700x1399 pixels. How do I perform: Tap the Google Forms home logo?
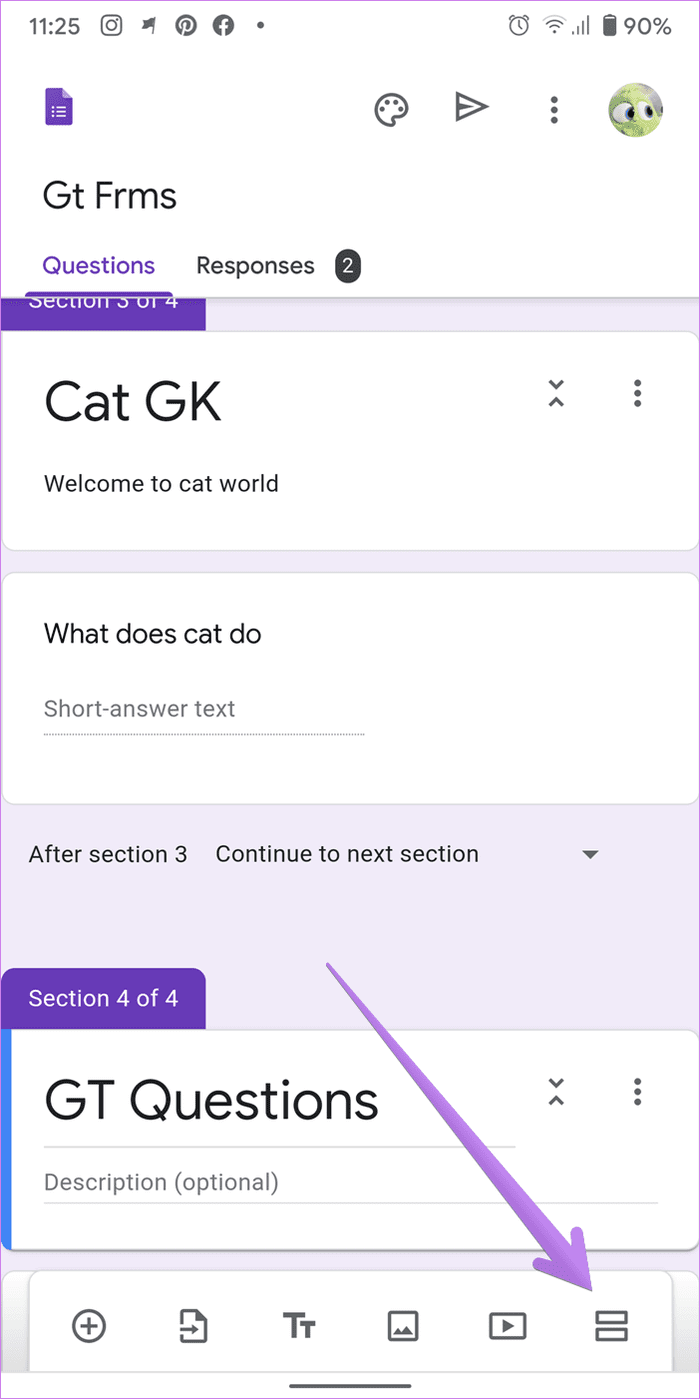click(59, 107)
